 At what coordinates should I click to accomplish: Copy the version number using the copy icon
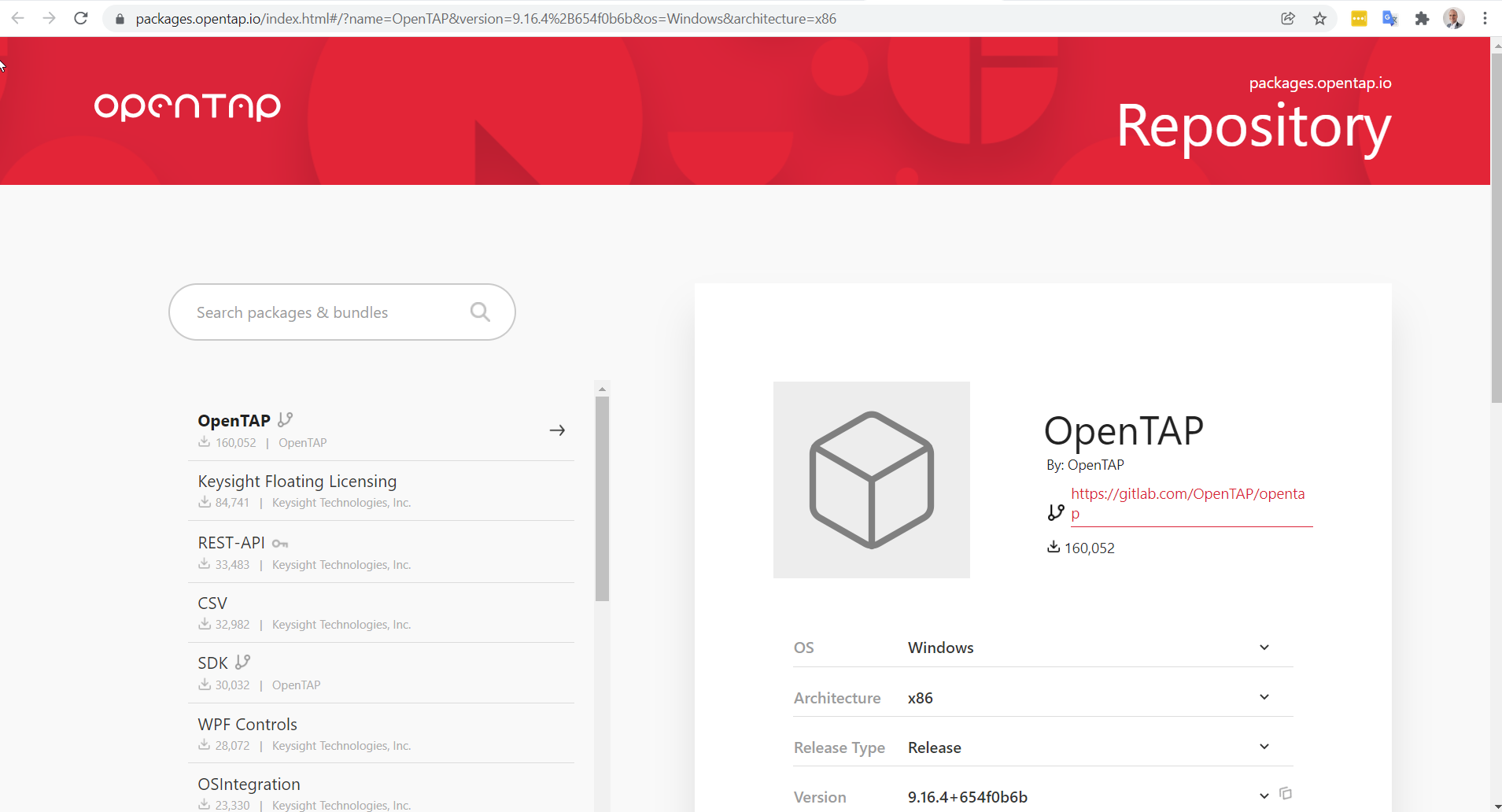click(1286, 794)
